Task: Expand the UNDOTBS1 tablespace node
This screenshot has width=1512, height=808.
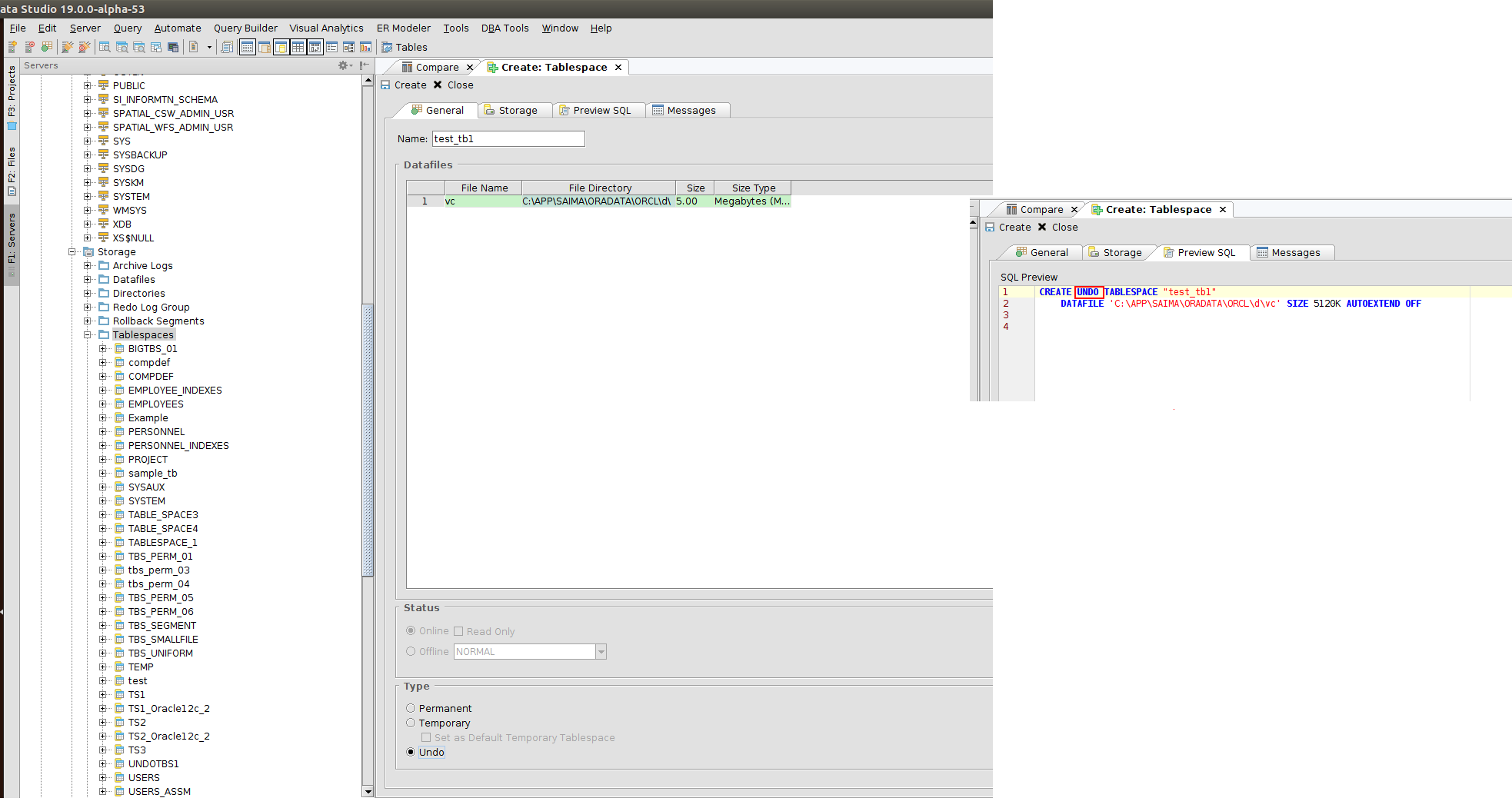Action: click(x=103, y=764)
